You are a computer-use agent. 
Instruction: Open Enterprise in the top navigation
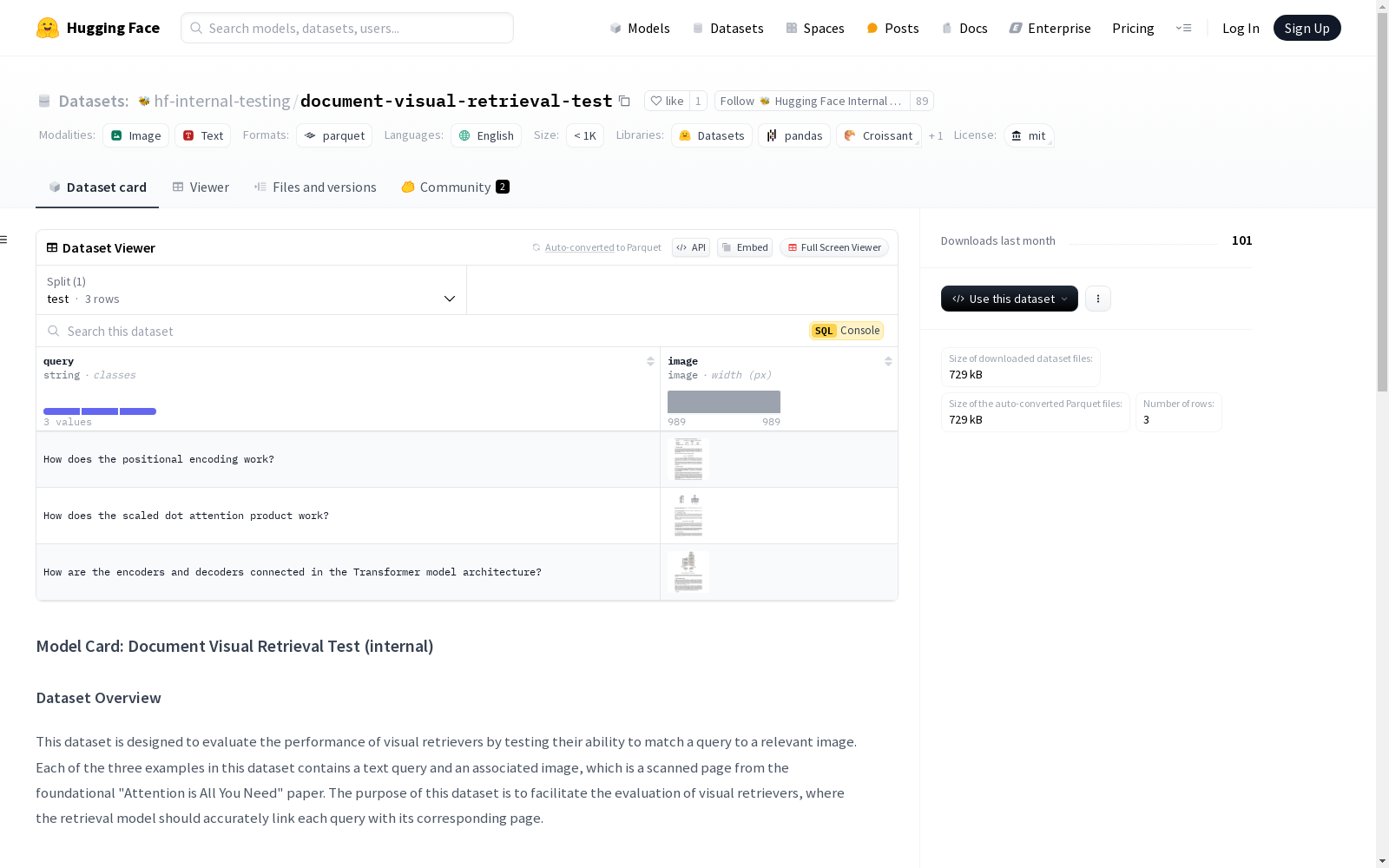coord(1050,28)
